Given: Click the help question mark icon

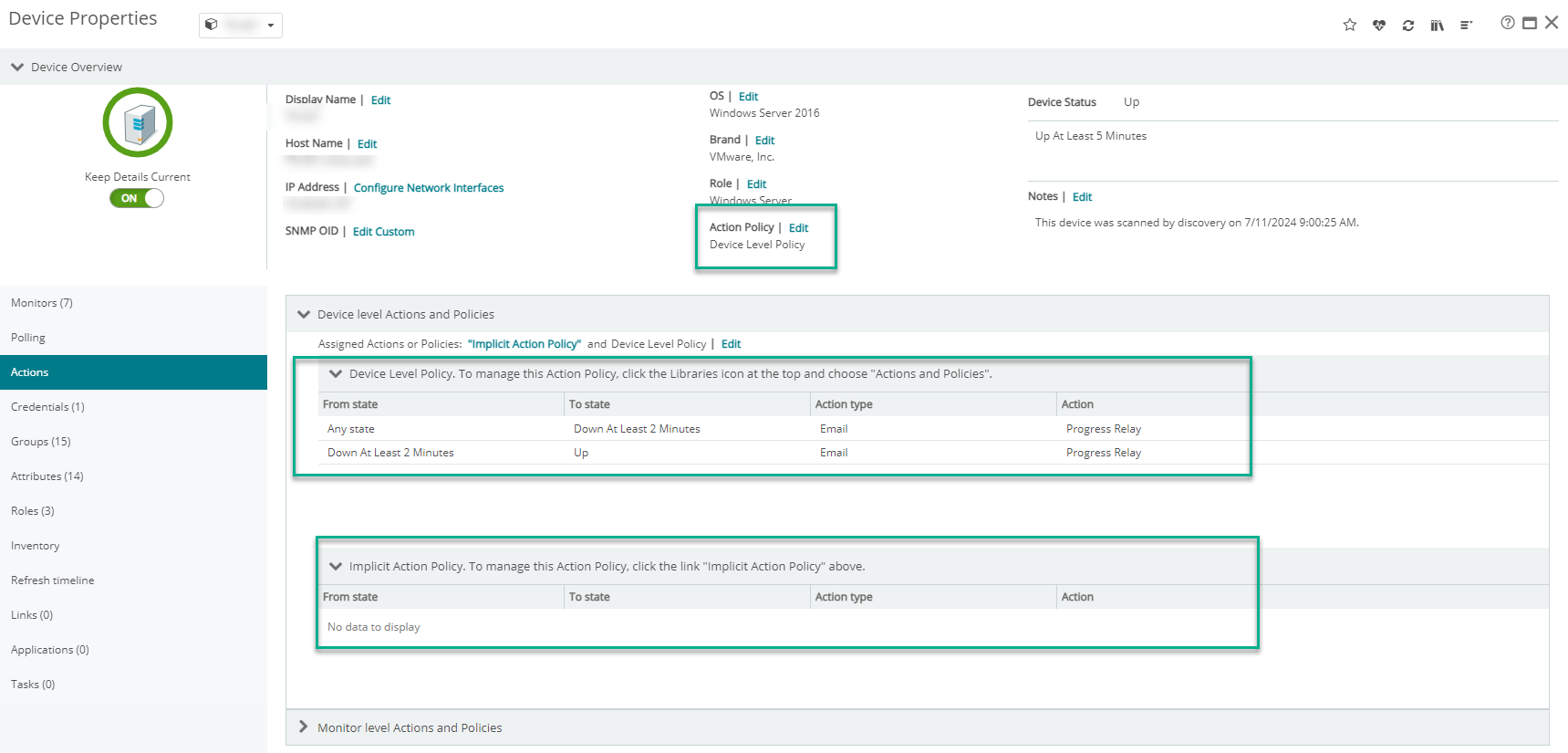Looking at the screenshot, I should (1508, 23).
